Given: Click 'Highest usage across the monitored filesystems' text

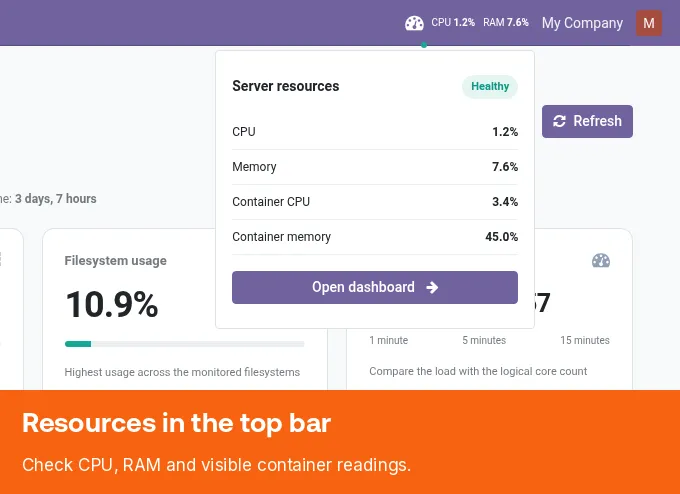Looking at the screenshot, I should (182, 373).
